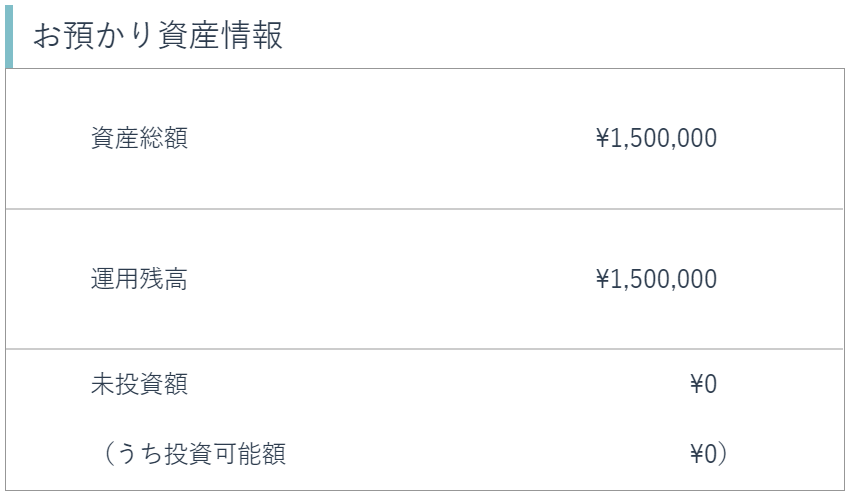Viewport: 851px width, 497px height.
Task: Click the yen sign in the 投資可能額 amount
Action: (697, 454)
